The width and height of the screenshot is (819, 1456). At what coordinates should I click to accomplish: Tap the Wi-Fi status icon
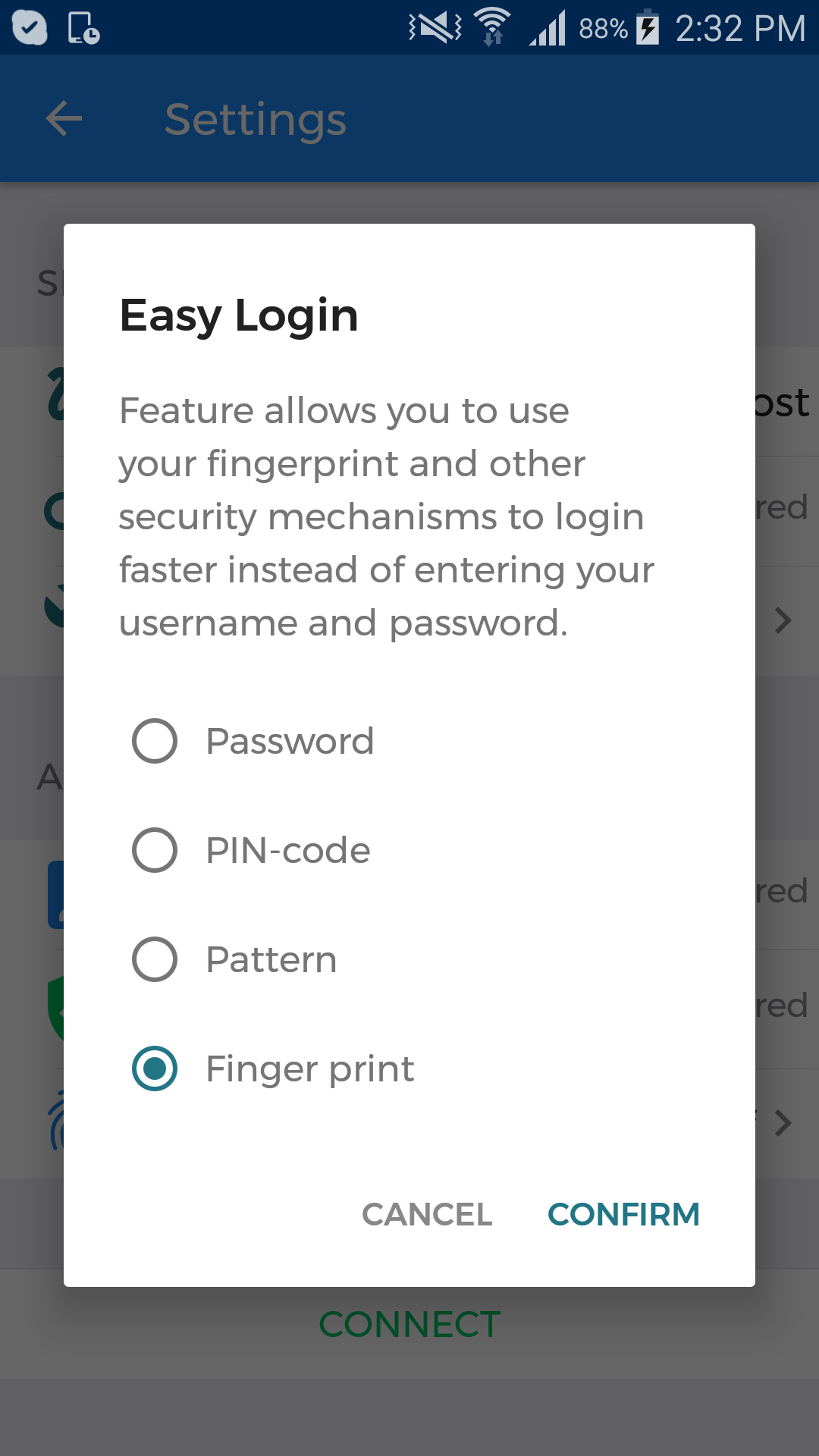(x=492, y=27)
